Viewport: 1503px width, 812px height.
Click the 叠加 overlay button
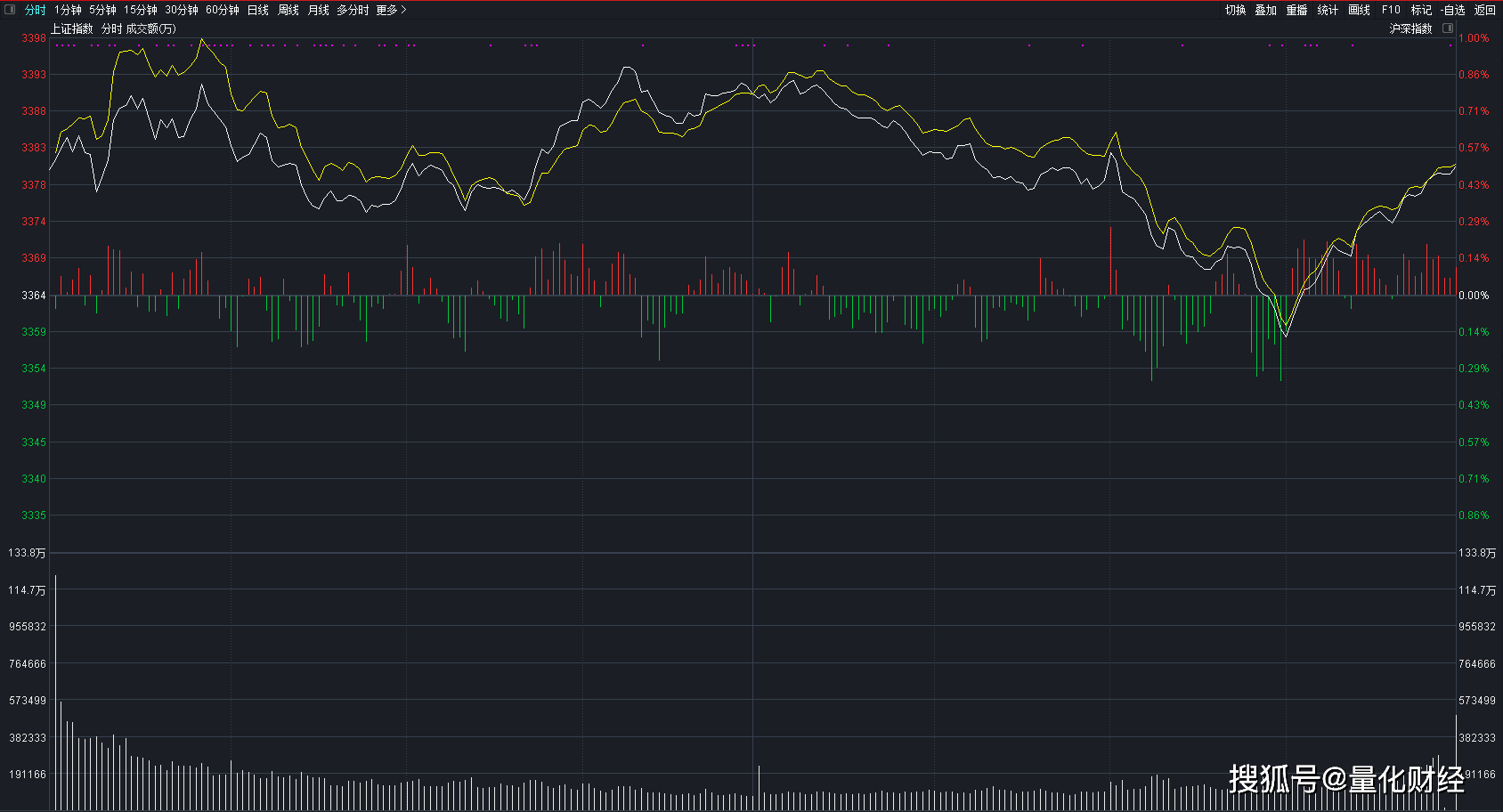pyautogui.click(x=1266, y=10)
